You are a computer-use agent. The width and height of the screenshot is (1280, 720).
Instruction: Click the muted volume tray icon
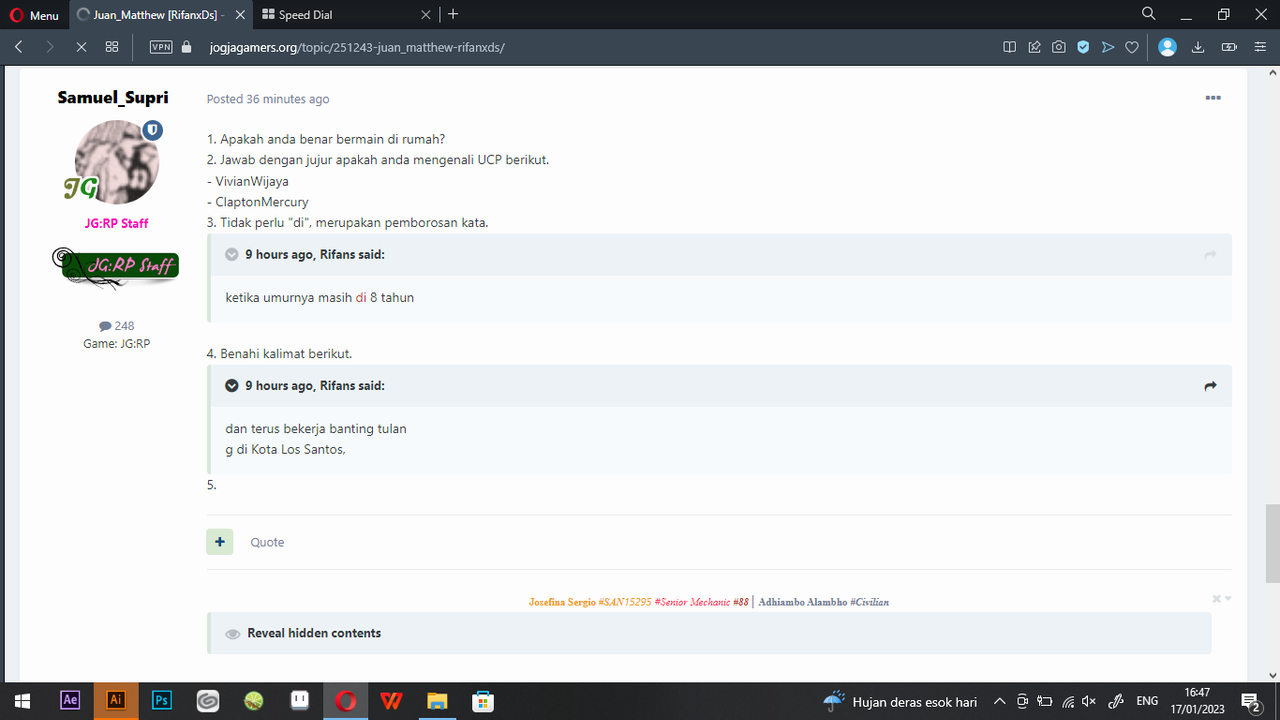[x=1090, y=701]
